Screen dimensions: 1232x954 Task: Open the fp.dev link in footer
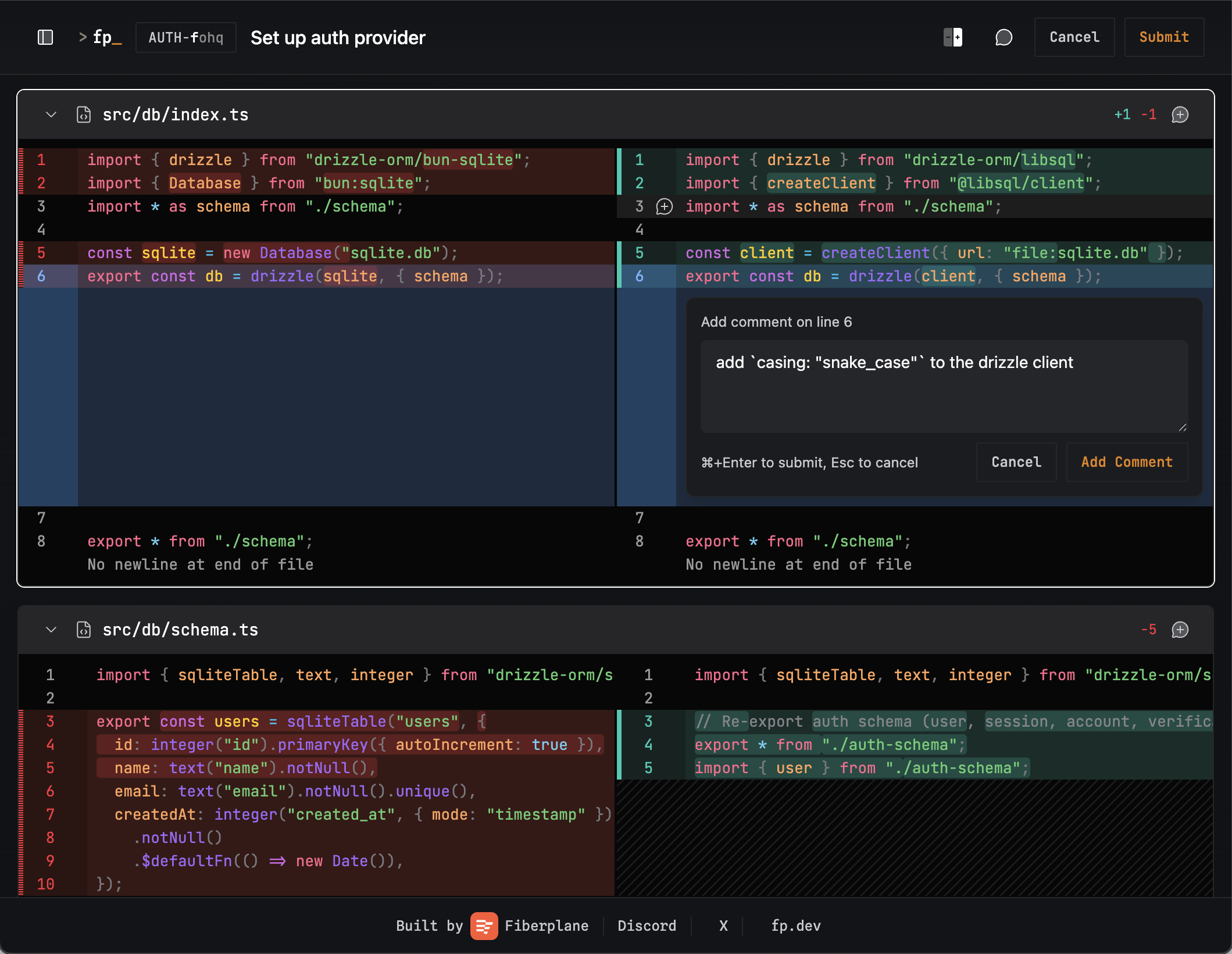[795, 926]
